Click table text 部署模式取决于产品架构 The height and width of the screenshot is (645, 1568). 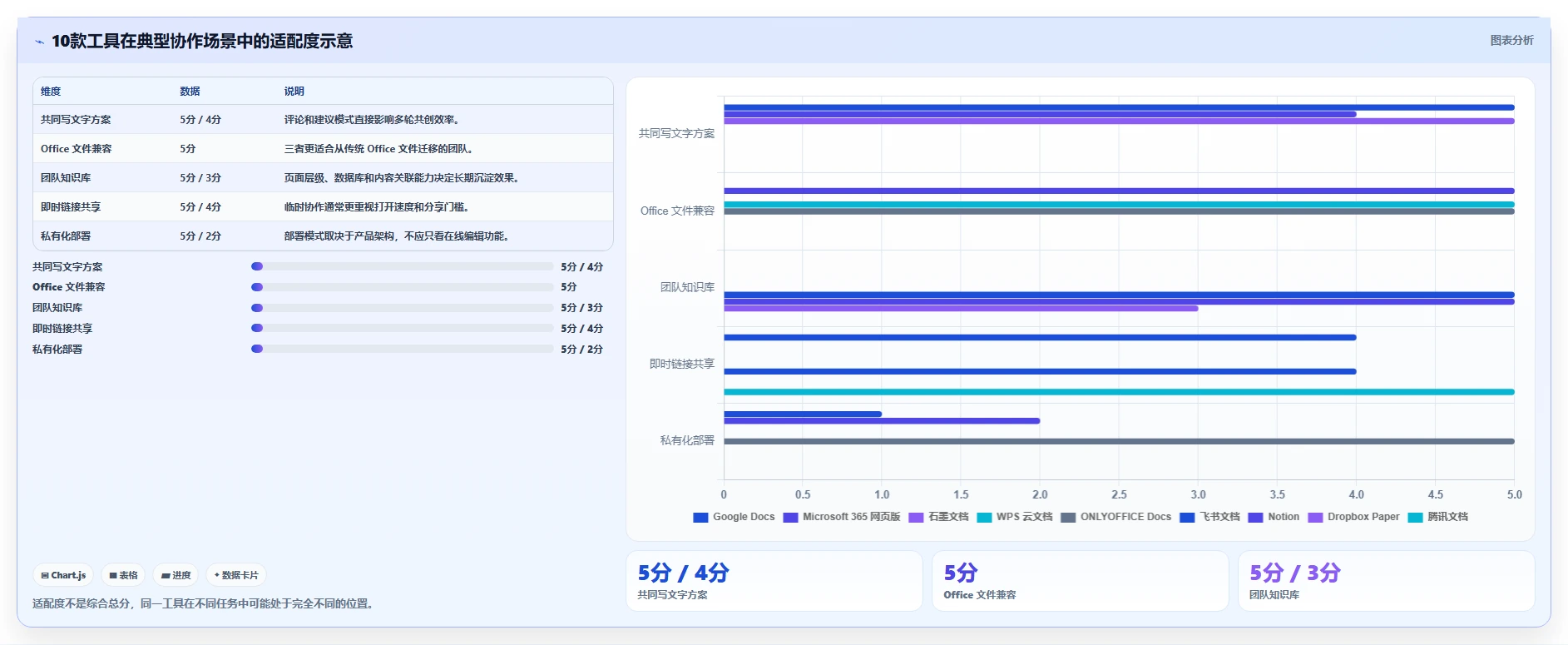click(339, 236)
